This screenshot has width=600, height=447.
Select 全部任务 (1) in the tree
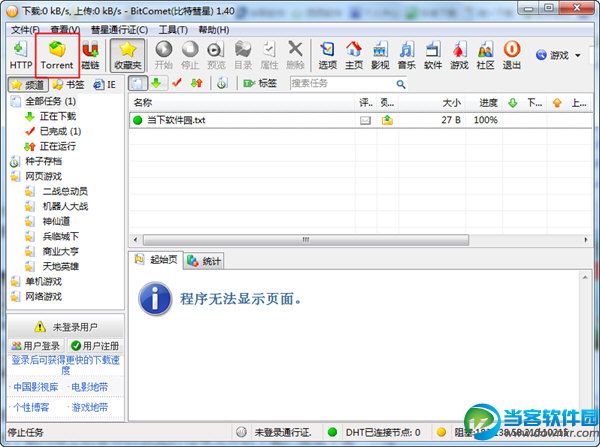[50, 101]
